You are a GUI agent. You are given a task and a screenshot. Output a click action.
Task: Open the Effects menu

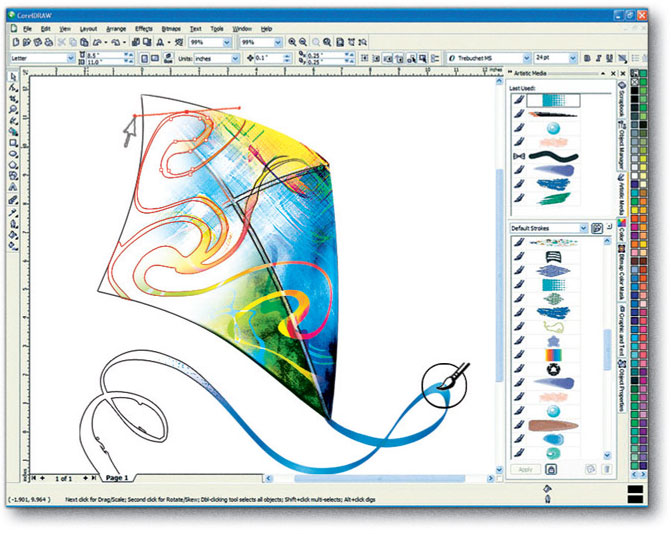pyautogui.click(x=144, y=29)
